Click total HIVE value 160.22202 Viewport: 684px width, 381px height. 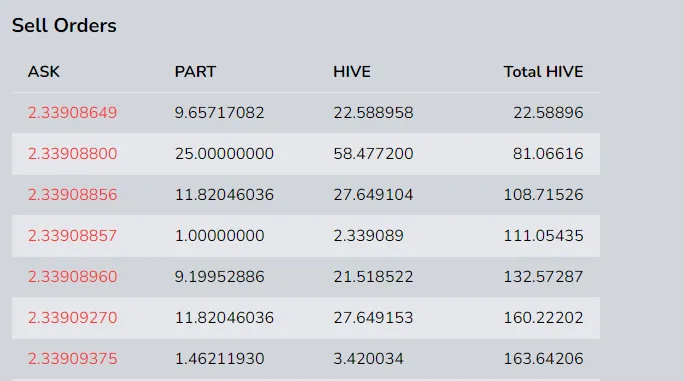click(544, 318)
